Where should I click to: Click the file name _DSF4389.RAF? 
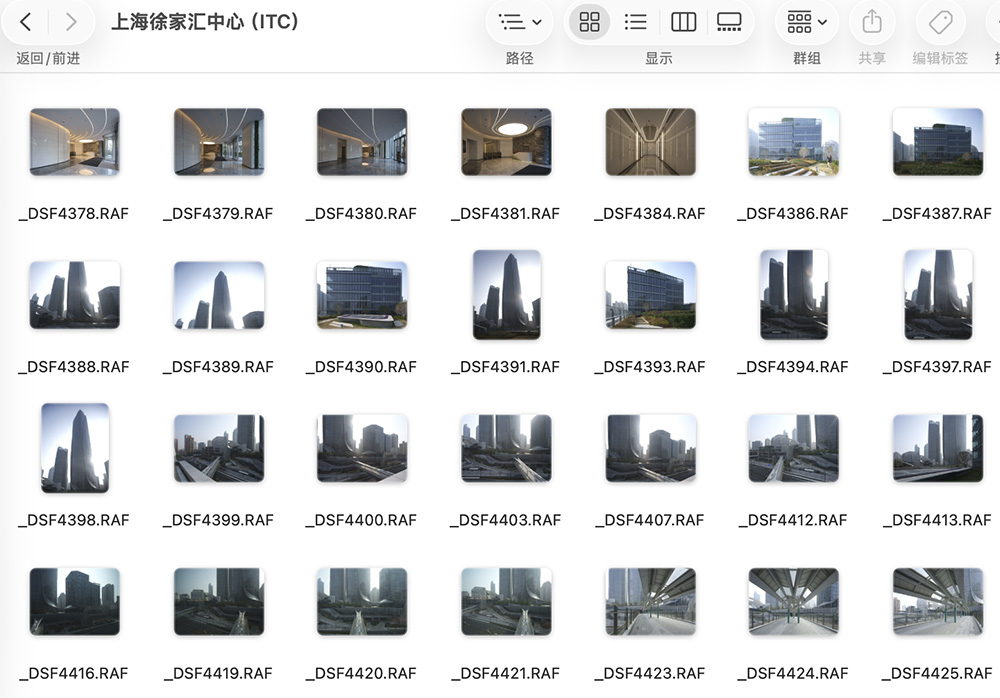(x=218, y=367)
